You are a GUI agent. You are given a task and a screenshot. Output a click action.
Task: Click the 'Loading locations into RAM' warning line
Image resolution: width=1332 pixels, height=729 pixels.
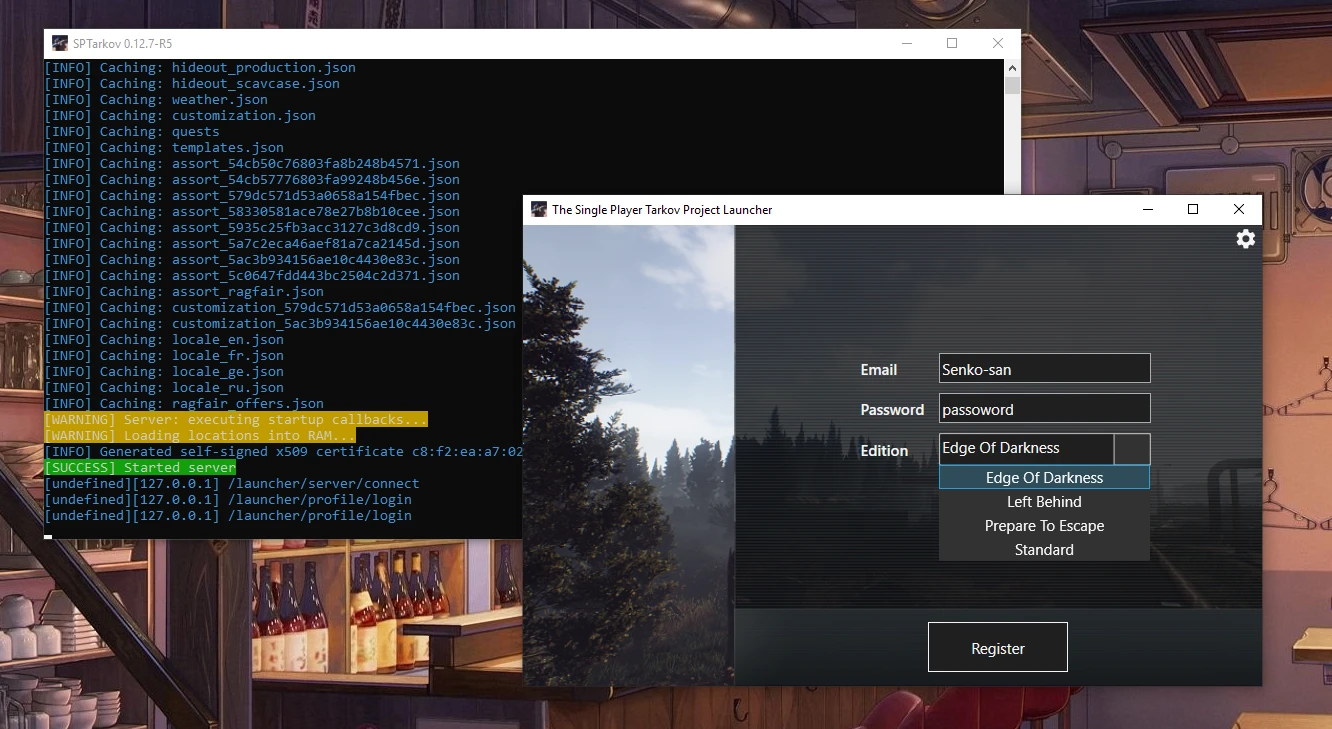[200, 435]
